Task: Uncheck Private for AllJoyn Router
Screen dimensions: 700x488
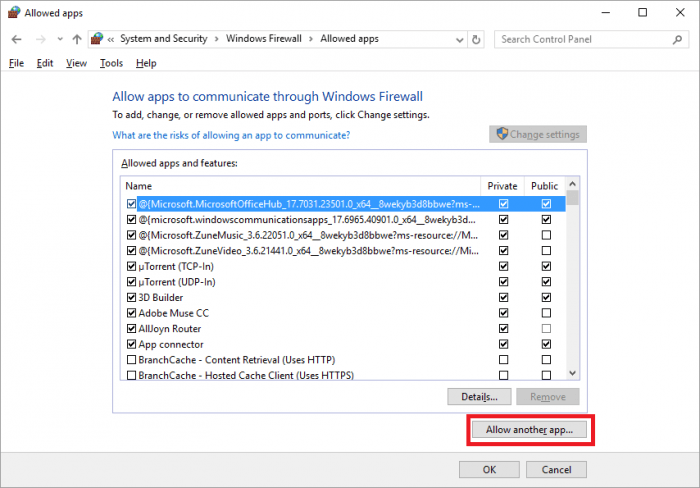Action: 504,329
